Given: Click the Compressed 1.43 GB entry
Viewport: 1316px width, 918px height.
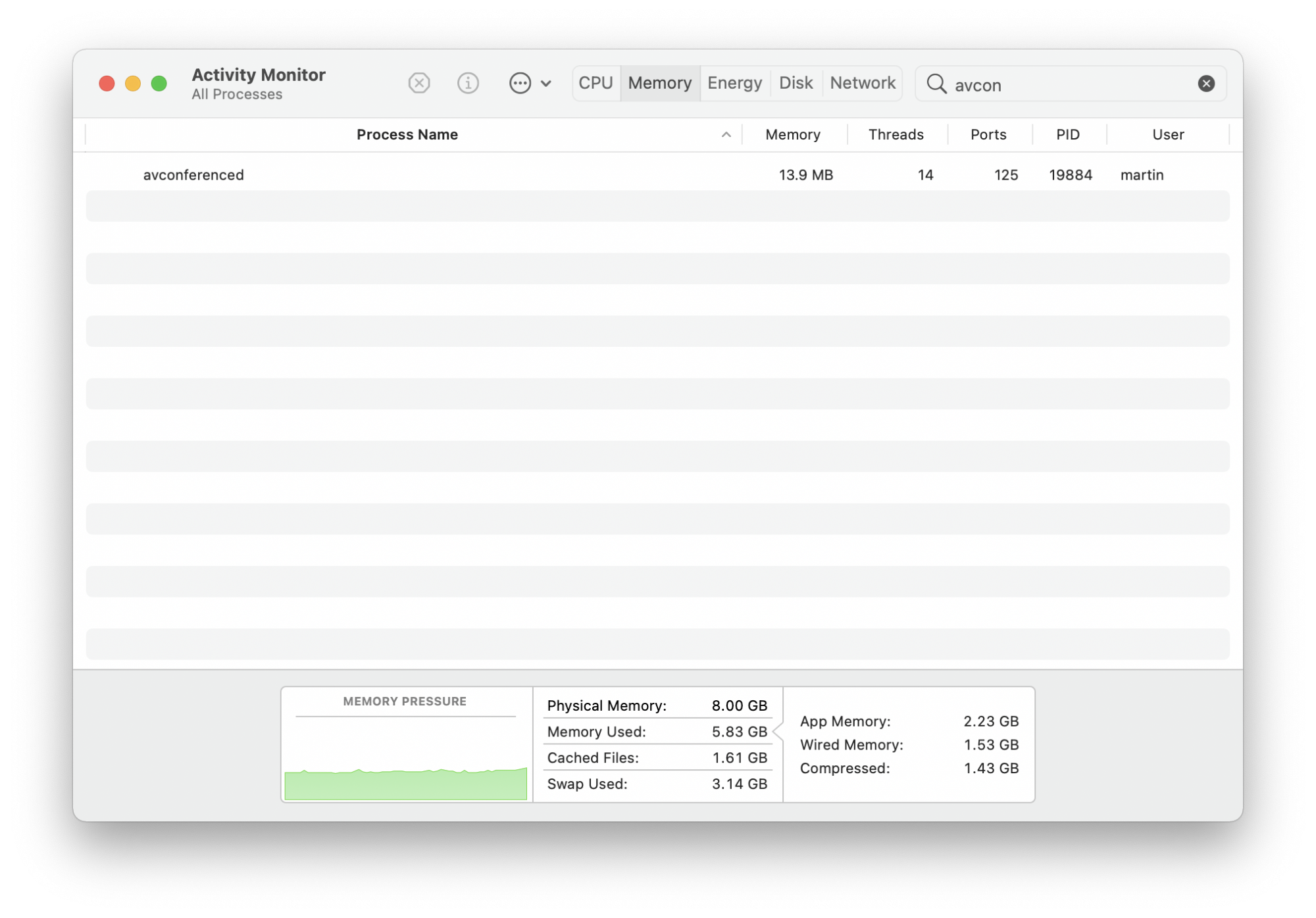Looking at the screenshot, I should (x=909, y=769).
